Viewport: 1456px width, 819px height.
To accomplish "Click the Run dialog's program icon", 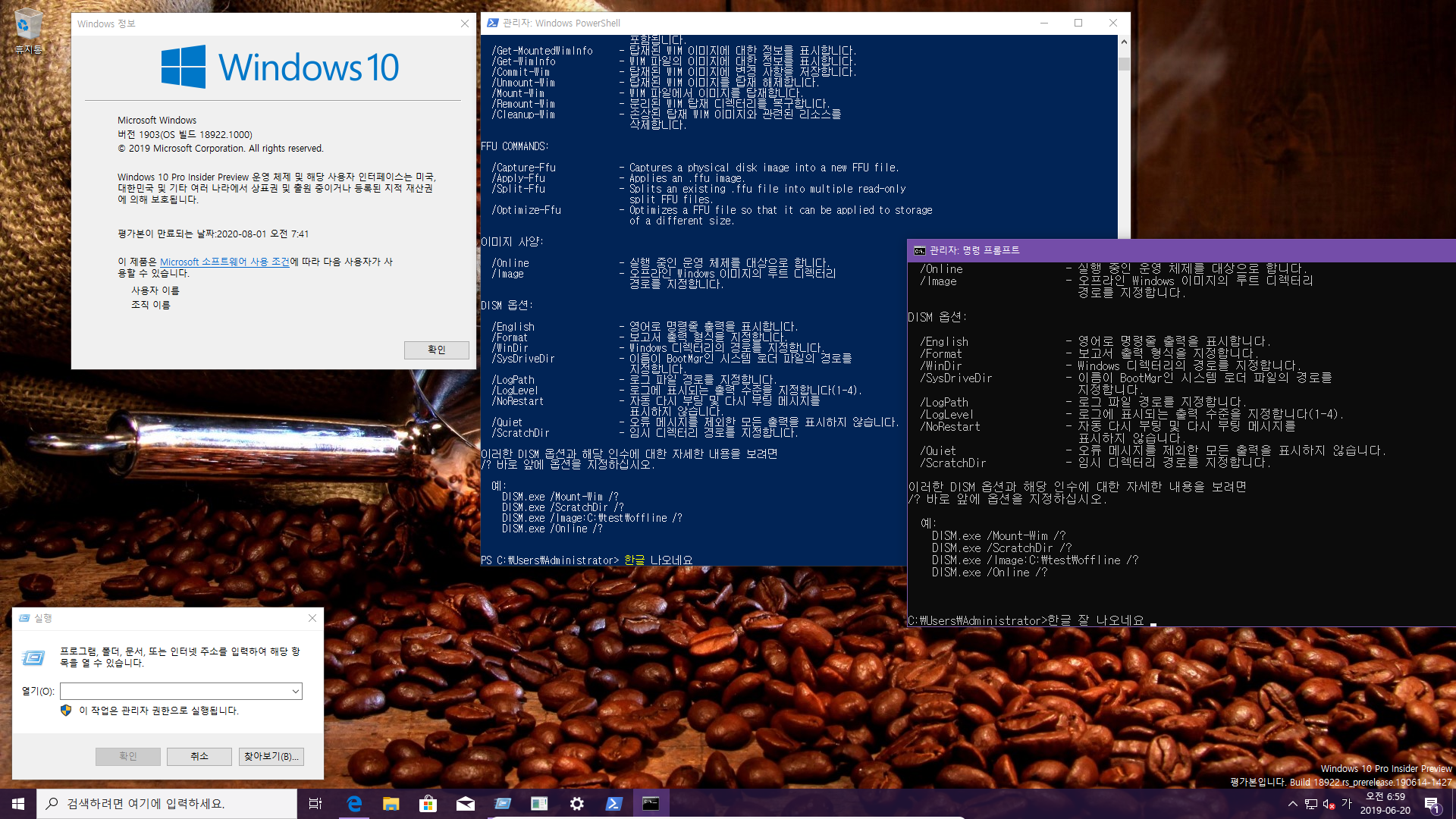I will pyautogui.click(x=33, y=657).
